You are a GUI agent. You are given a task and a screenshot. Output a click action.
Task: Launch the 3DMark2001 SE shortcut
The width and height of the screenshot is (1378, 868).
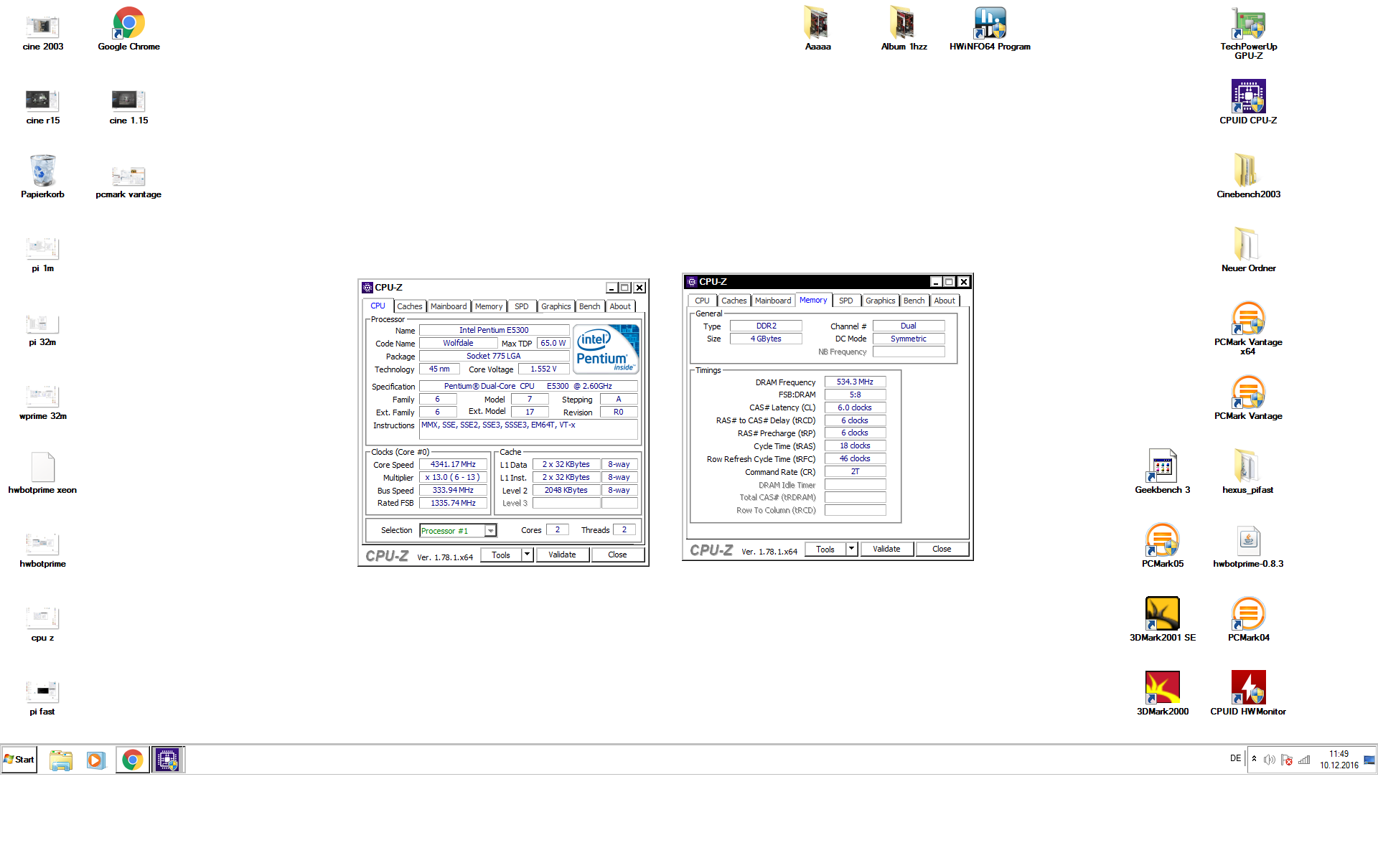click(x=1162, y=619)
